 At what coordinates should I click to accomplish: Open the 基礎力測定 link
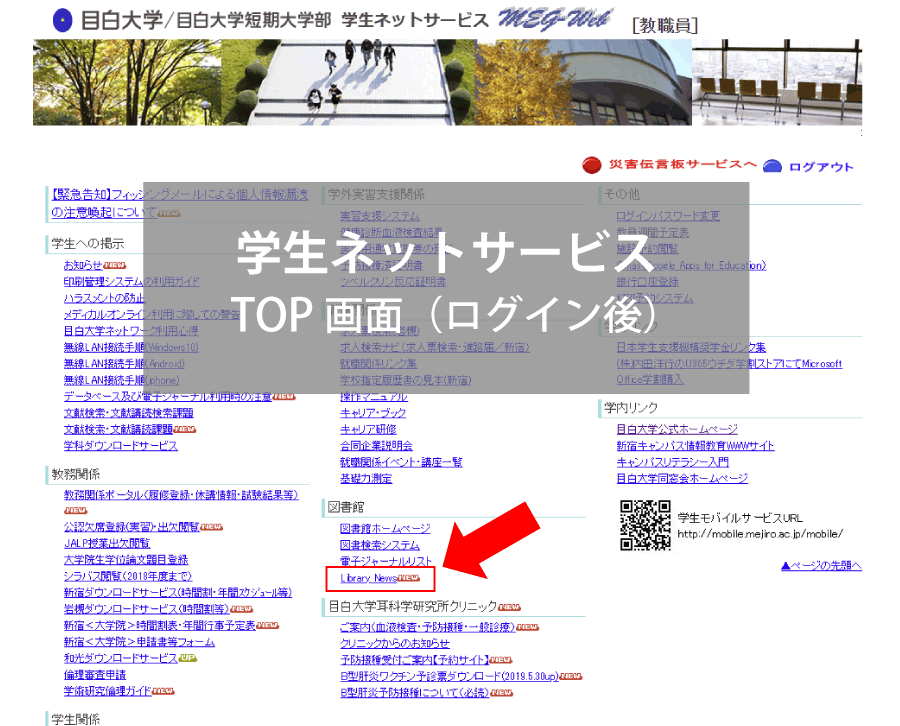pyautogui.click(x=366, y=479)
